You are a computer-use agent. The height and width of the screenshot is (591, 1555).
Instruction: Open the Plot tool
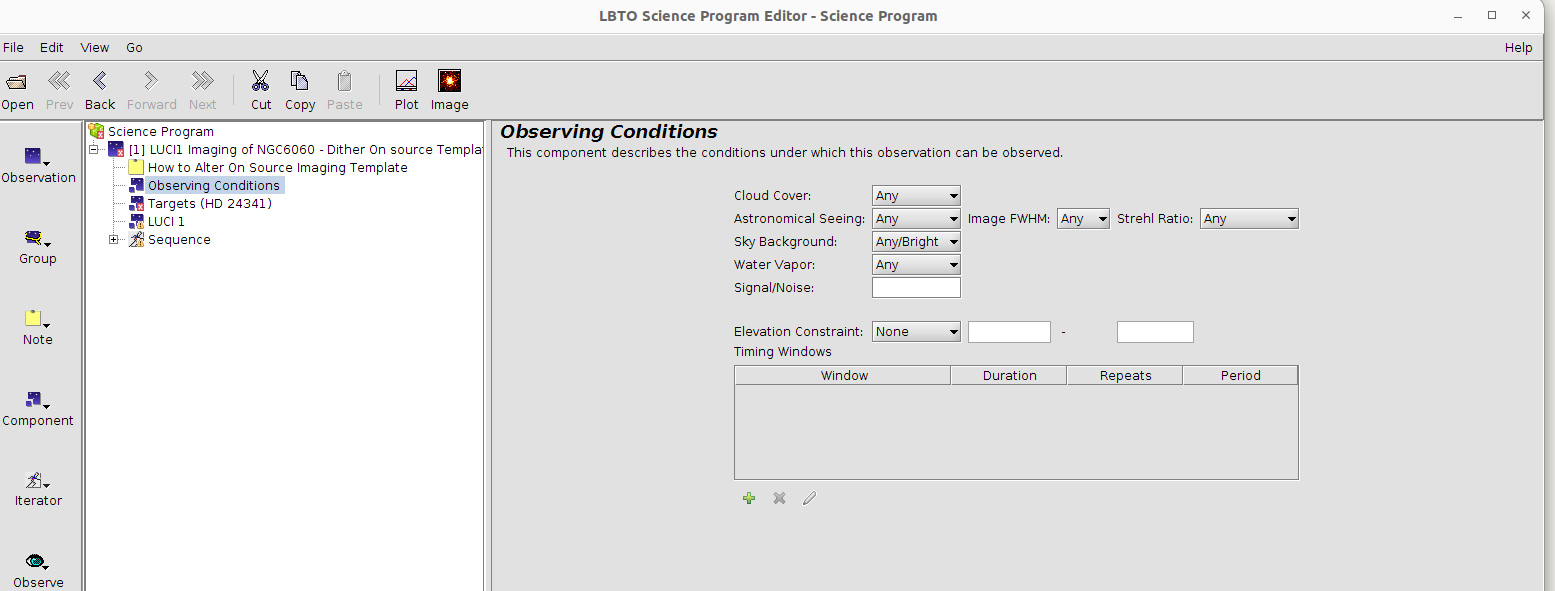(x=407, y=82)
